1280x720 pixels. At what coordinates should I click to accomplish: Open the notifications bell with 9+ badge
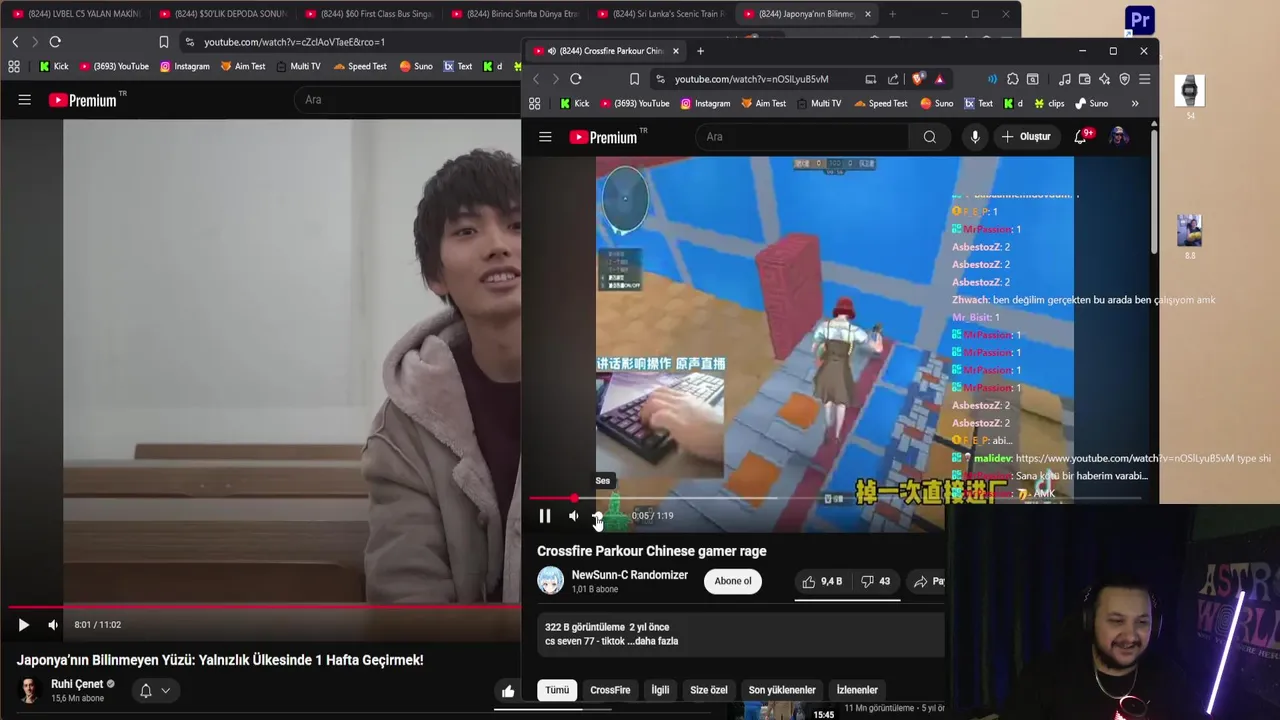pos(1081,137)
